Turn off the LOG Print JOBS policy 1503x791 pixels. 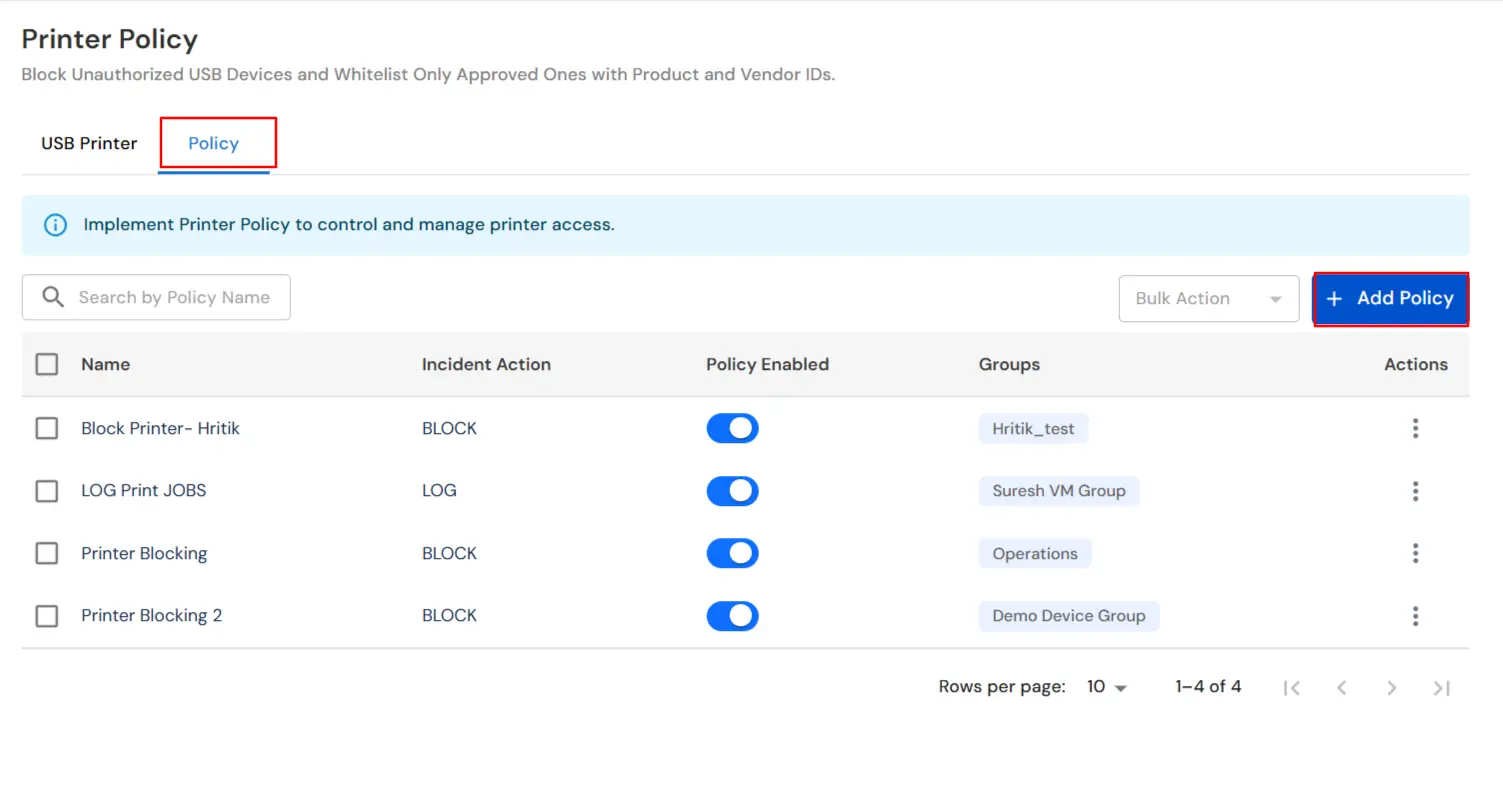(x=732, y=491)
